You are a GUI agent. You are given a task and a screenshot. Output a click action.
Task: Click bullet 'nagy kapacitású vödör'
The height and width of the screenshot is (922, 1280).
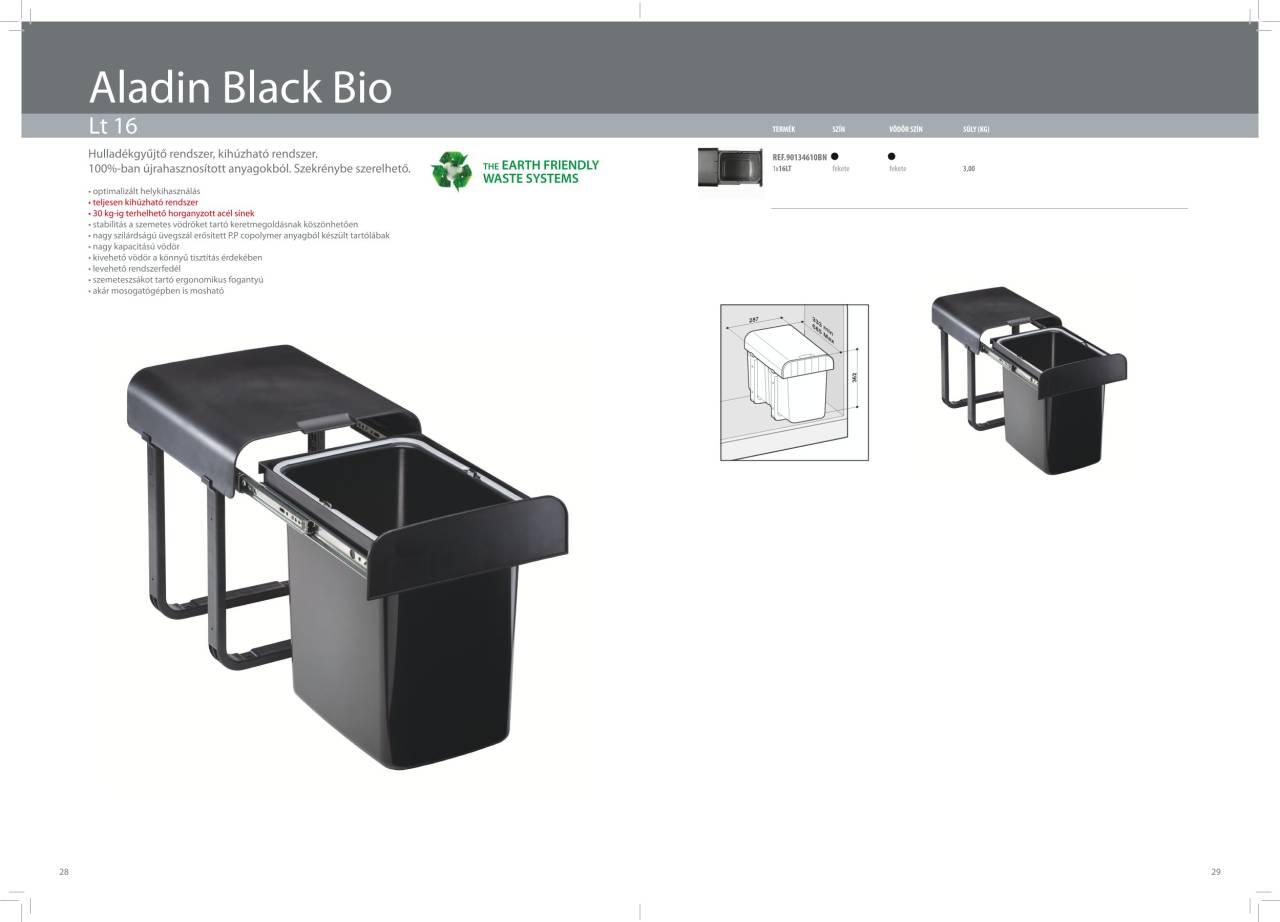point(134,246)
